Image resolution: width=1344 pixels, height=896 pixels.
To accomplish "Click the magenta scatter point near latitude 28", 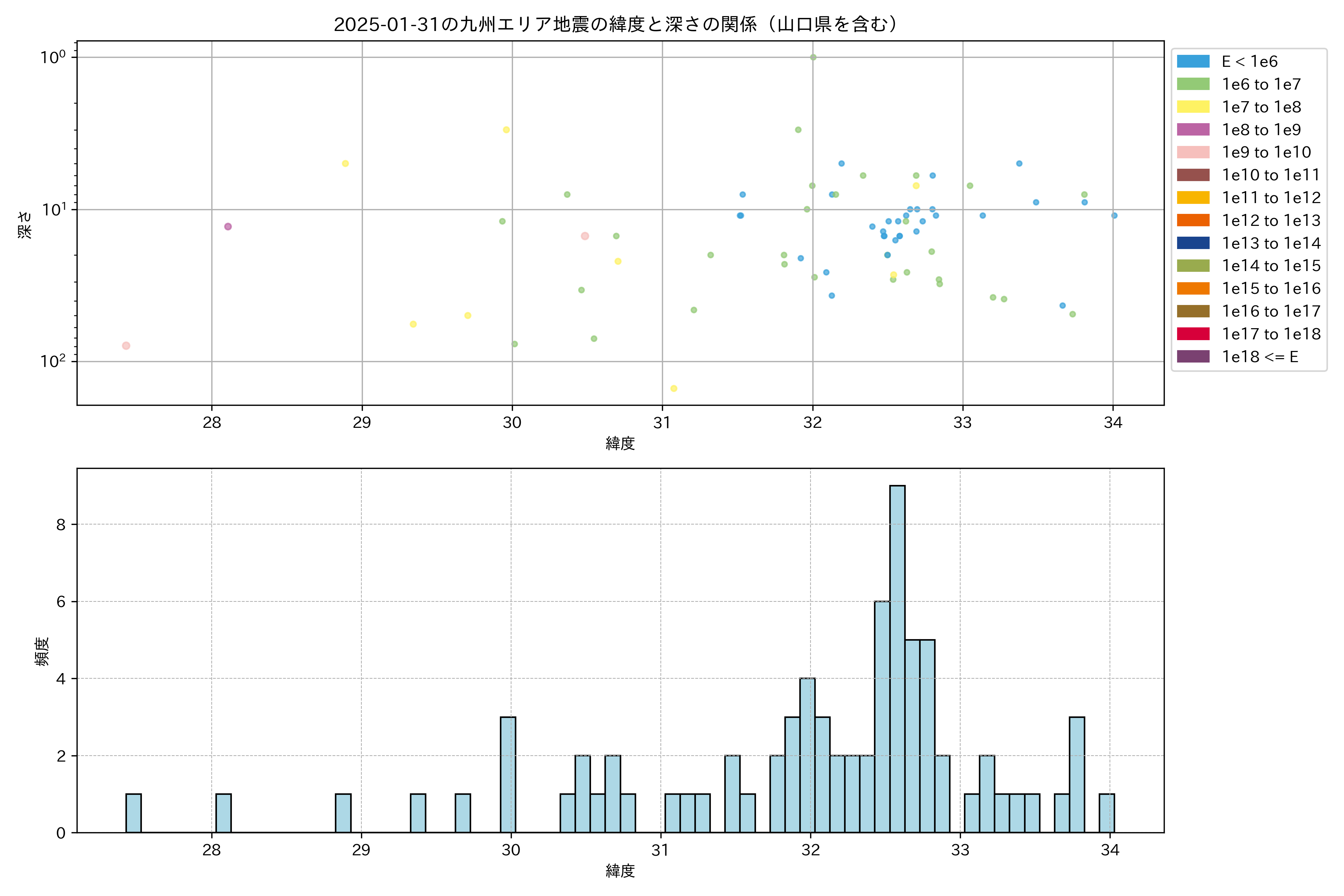I will click(228, 227).
